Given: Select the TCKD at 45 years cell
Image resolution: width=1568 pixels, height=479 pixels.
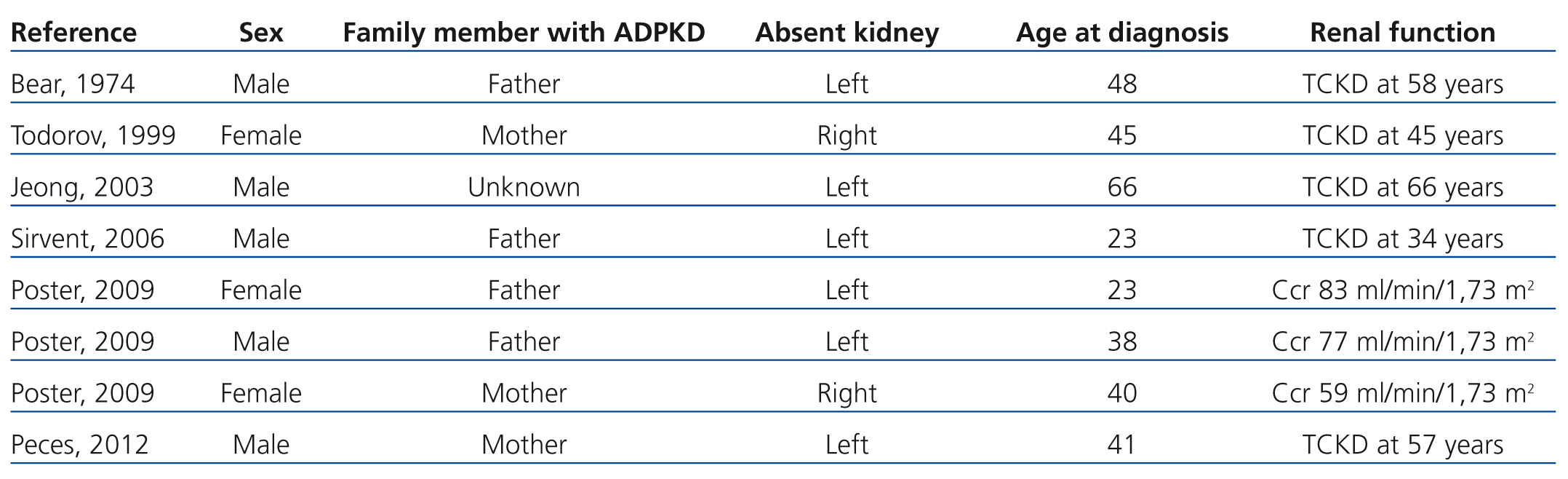Looking at the screenshot, I should 1402,136.
